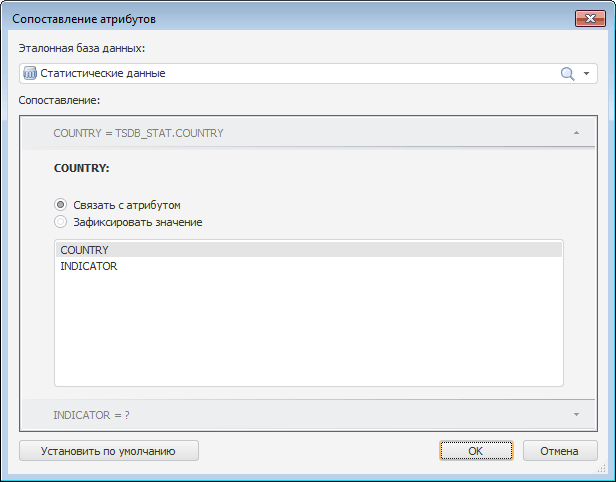Click the dialog title bar text

tap(84, 19)
